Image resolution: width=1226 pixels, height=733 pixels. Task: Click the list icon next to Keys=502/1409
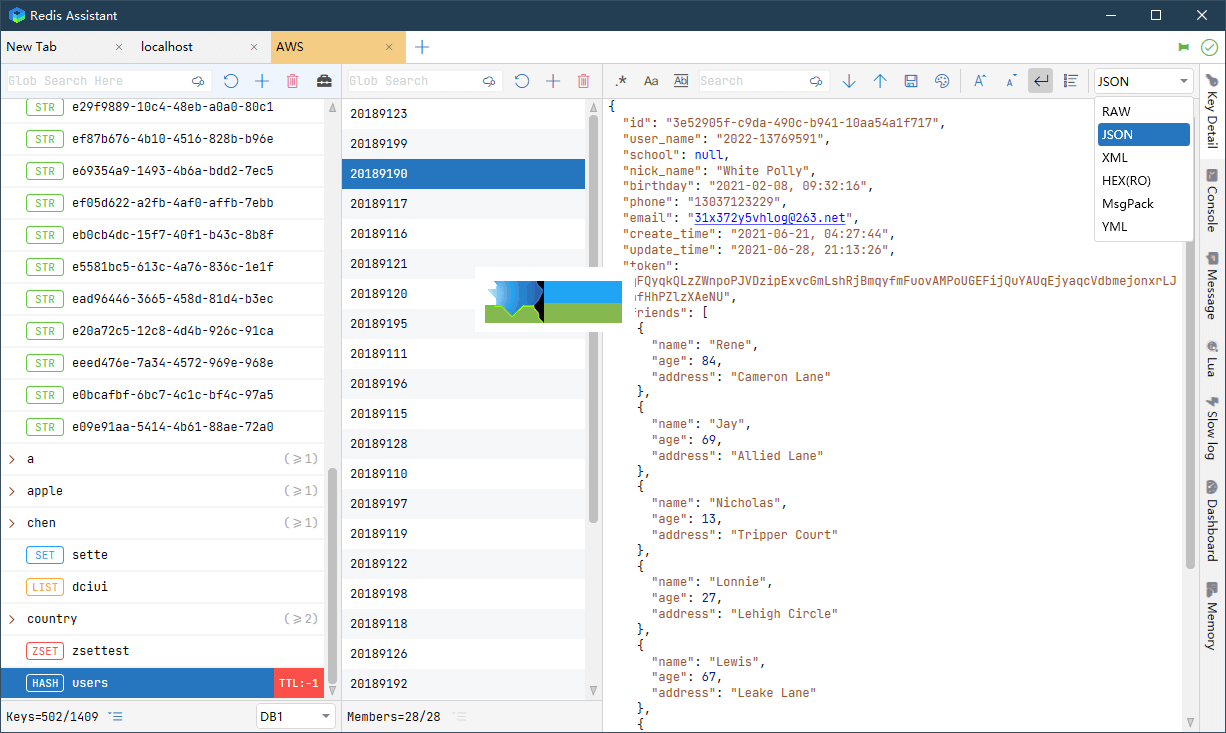click(x=116, y=716)
